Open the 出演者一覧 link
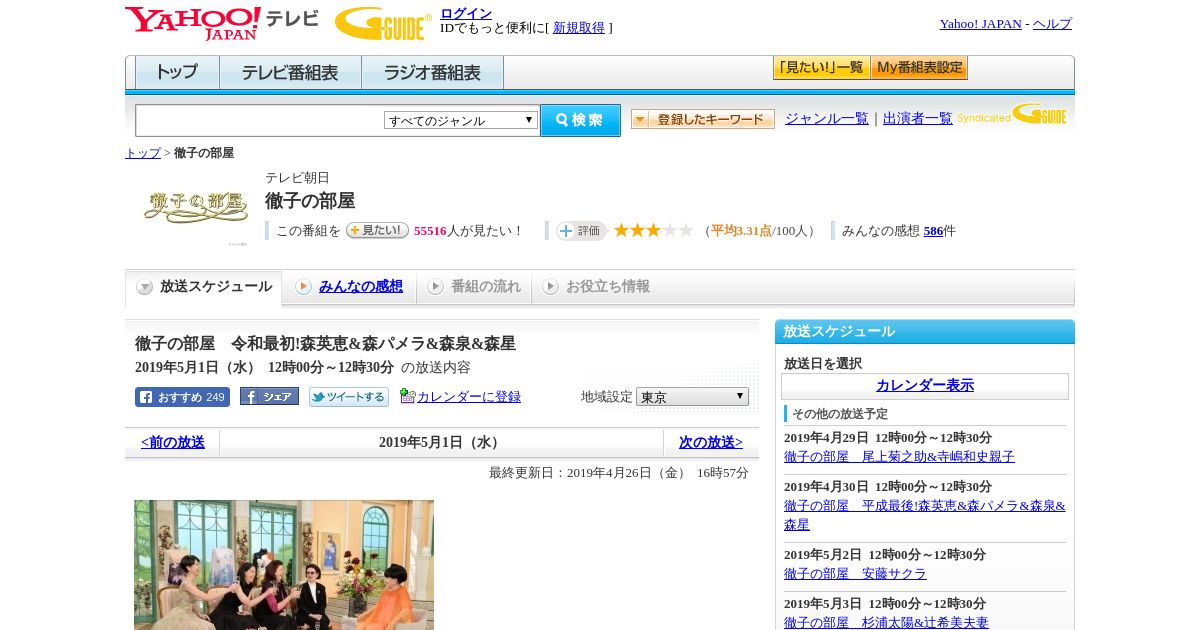The image size is (1200, 630). [x=918, y=118]
